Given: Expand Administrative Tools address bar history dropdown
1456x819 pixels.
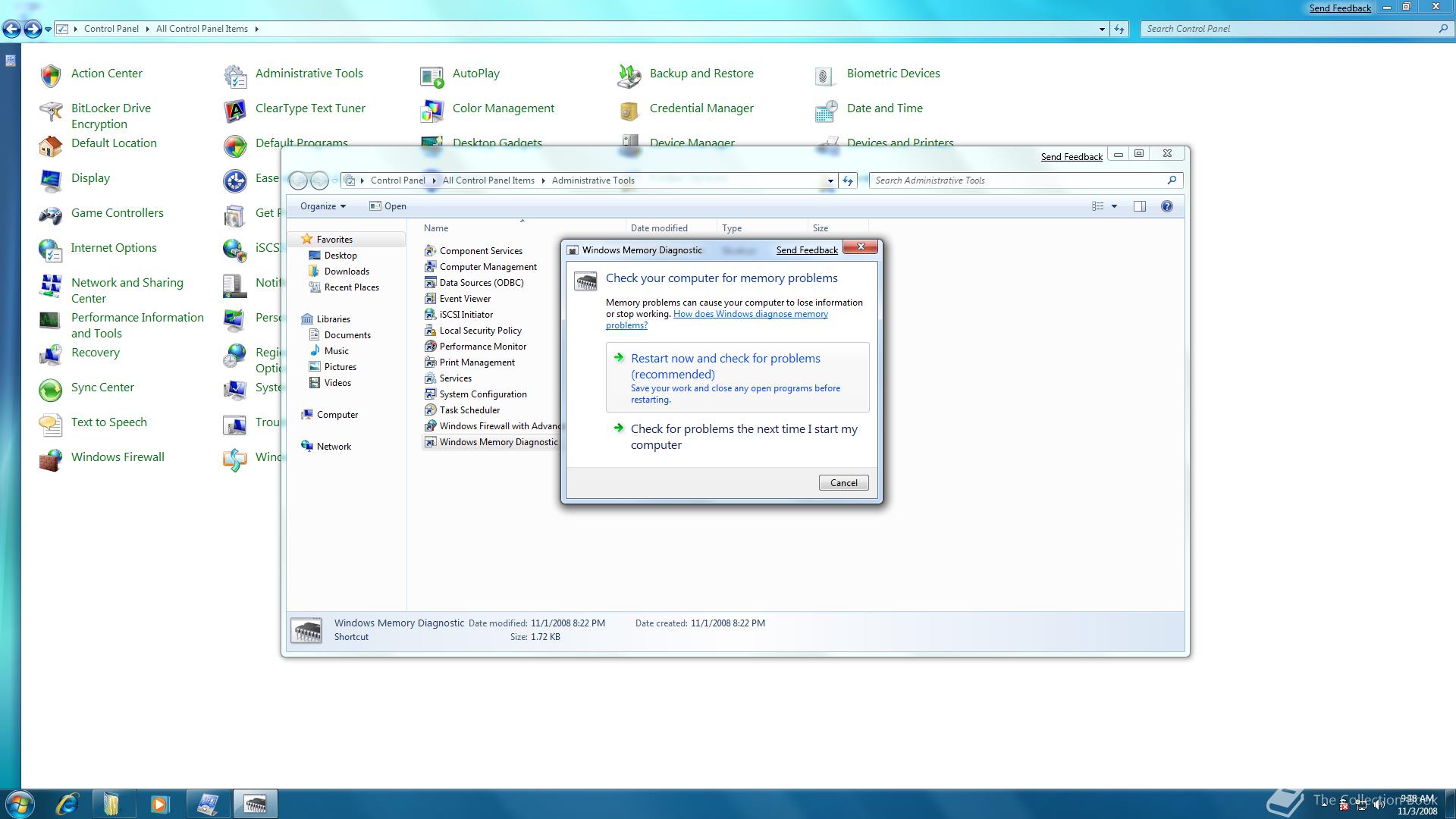Looking at the screenshot, I should pyautogui.click(x=830, y=180).
